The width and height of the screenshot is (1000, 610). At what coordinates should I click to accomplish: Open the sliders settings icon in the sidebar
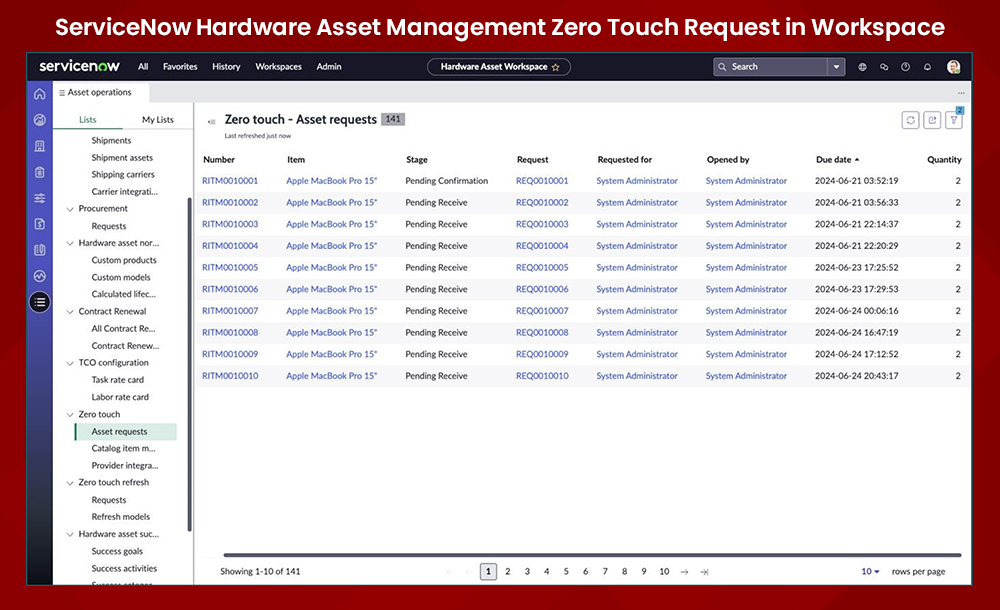point(39,197)
